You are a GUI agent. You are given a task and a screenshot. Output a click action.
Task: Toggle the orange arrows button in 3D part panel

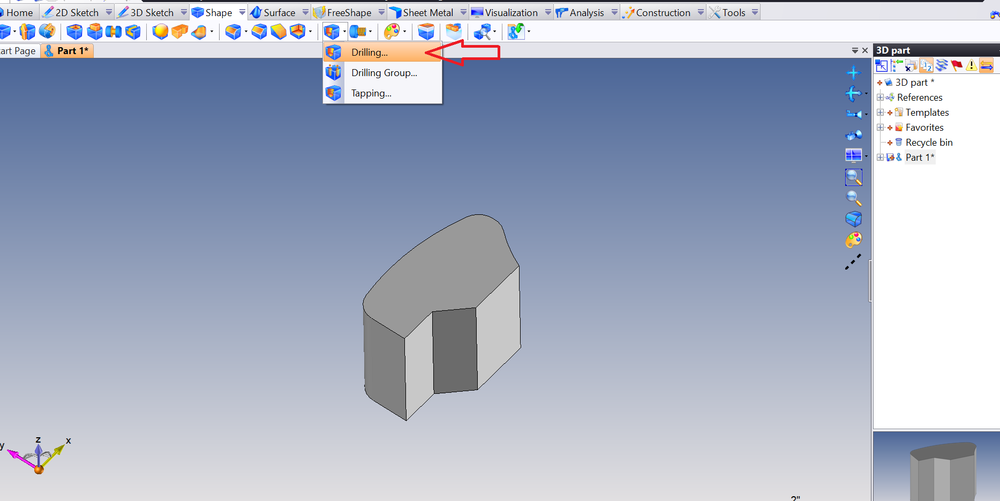pyautogui.click(x=986, y=66)
